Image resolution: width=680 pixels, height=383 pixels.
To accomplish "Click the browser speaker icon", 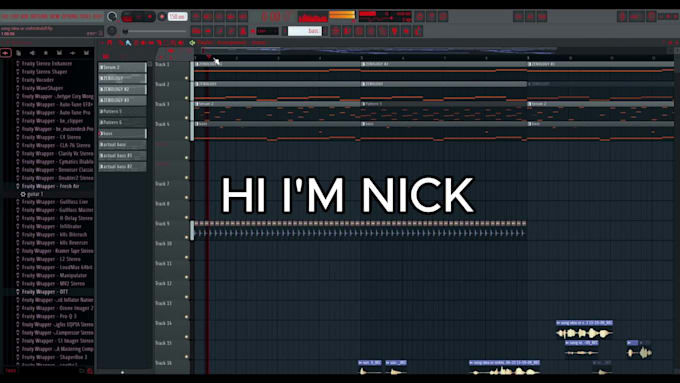I will tap(32, 53).
